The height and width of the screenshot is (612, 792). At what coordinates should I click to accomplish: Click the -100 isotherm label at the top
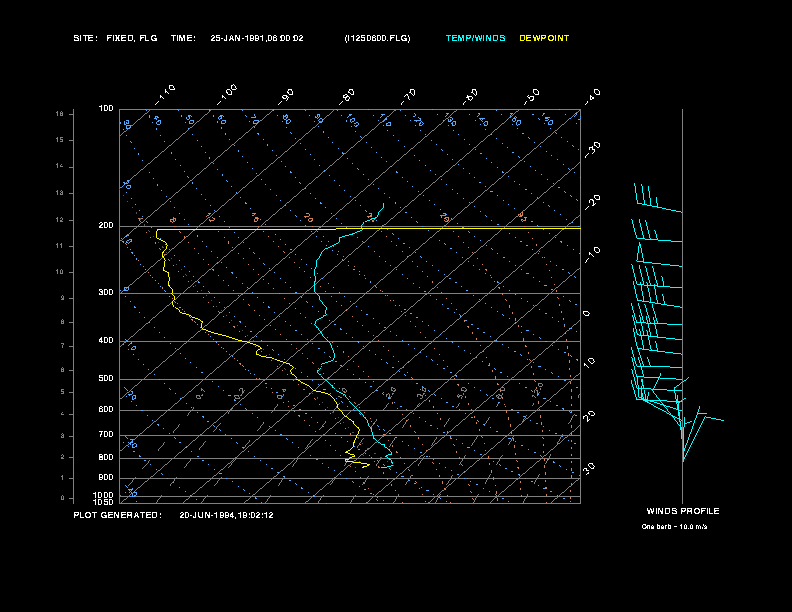tap(227, 95)
